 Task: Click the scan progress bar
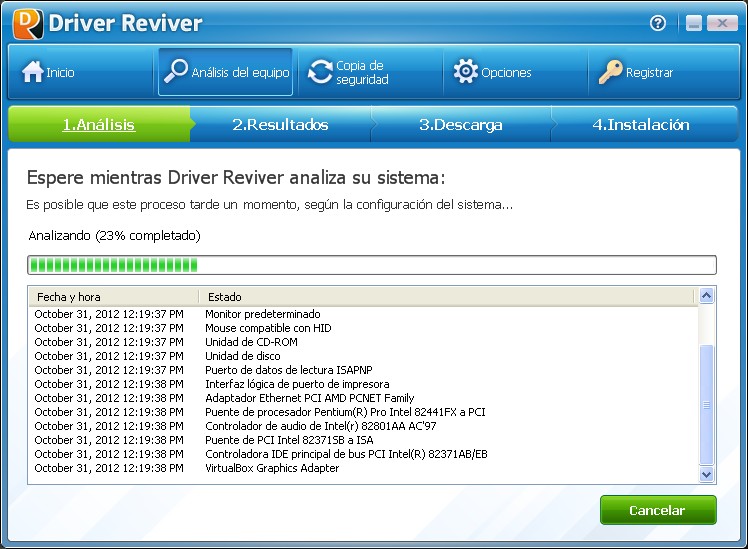click(x=372, y=265)
